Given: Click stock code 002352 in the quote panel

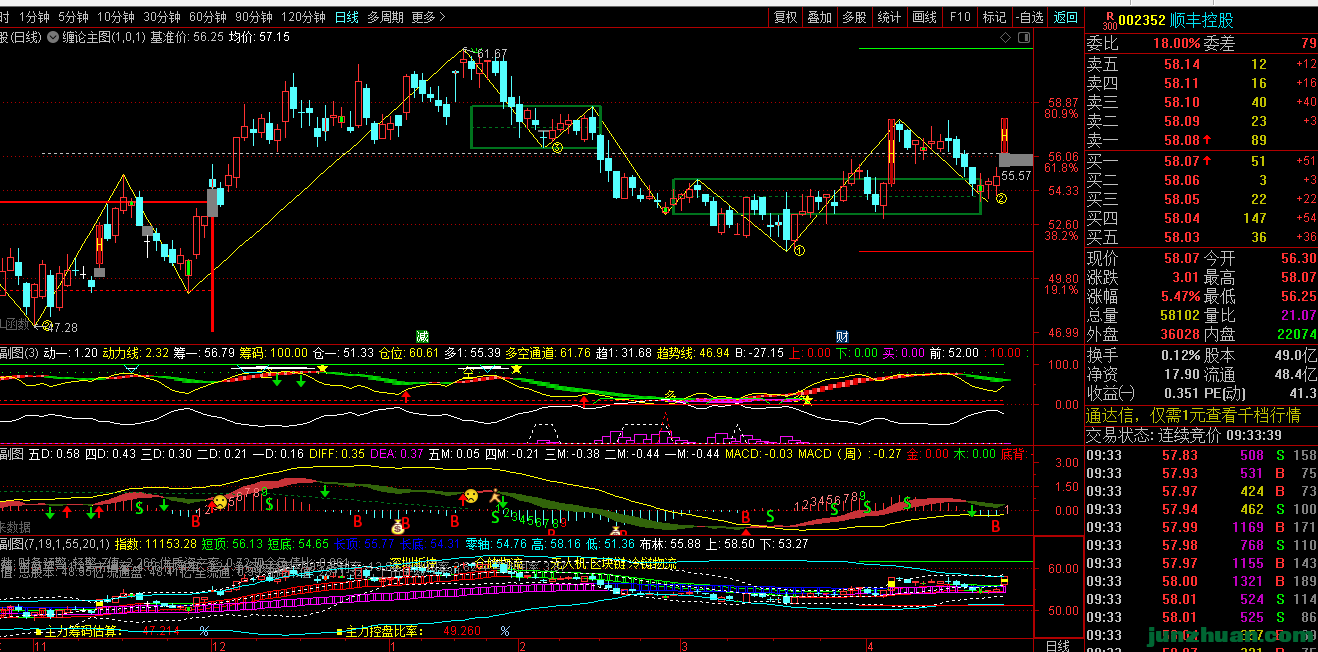Looking at the screenshot, I should pyautogui.click(x=1142, y=21).
